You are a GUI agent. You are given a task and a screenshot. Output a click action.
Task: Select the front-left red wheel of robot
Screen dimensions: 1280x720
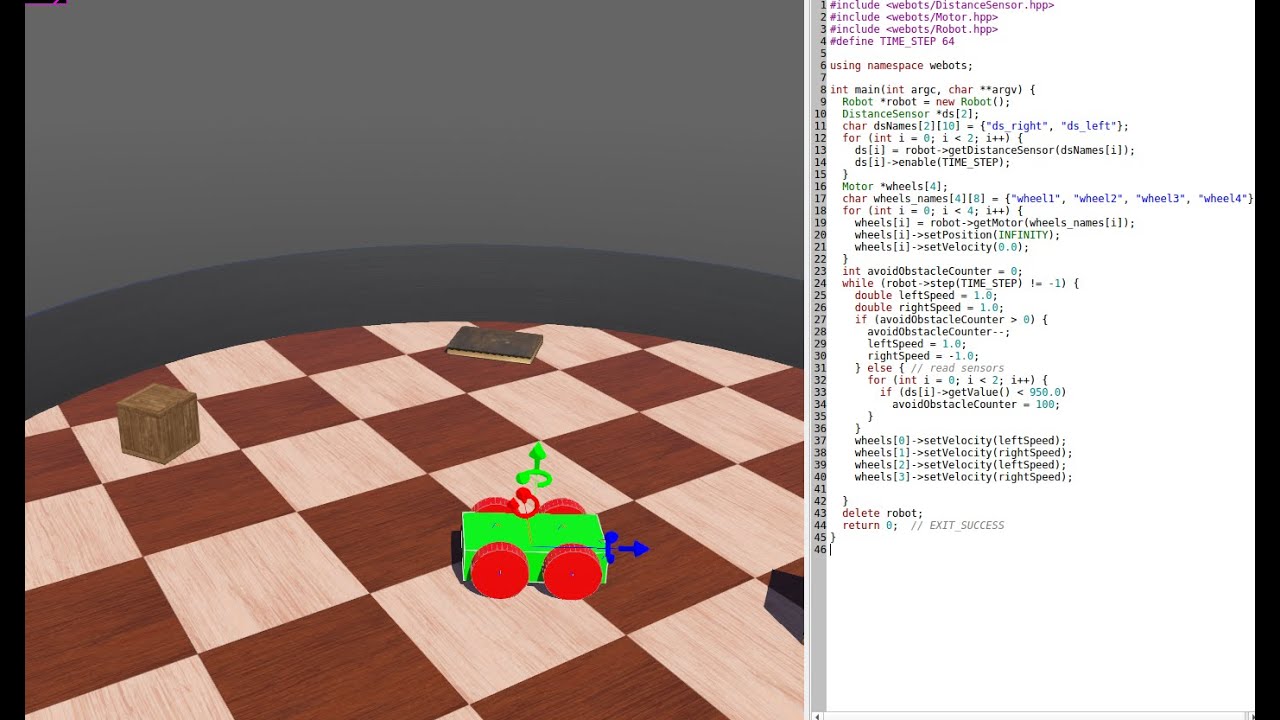[x=500, y=573]
